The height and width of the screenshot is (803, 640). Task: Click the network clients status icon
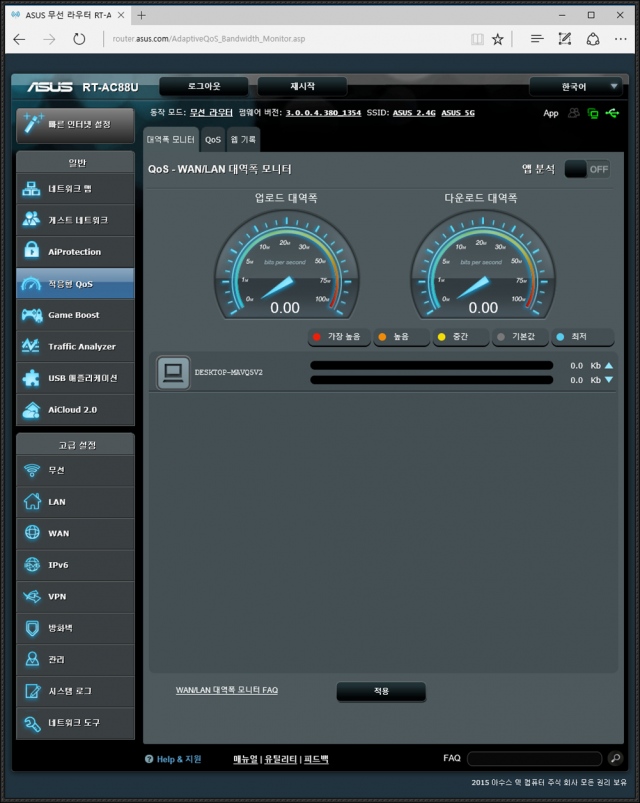pyautogui.click(x=593, y=113)
